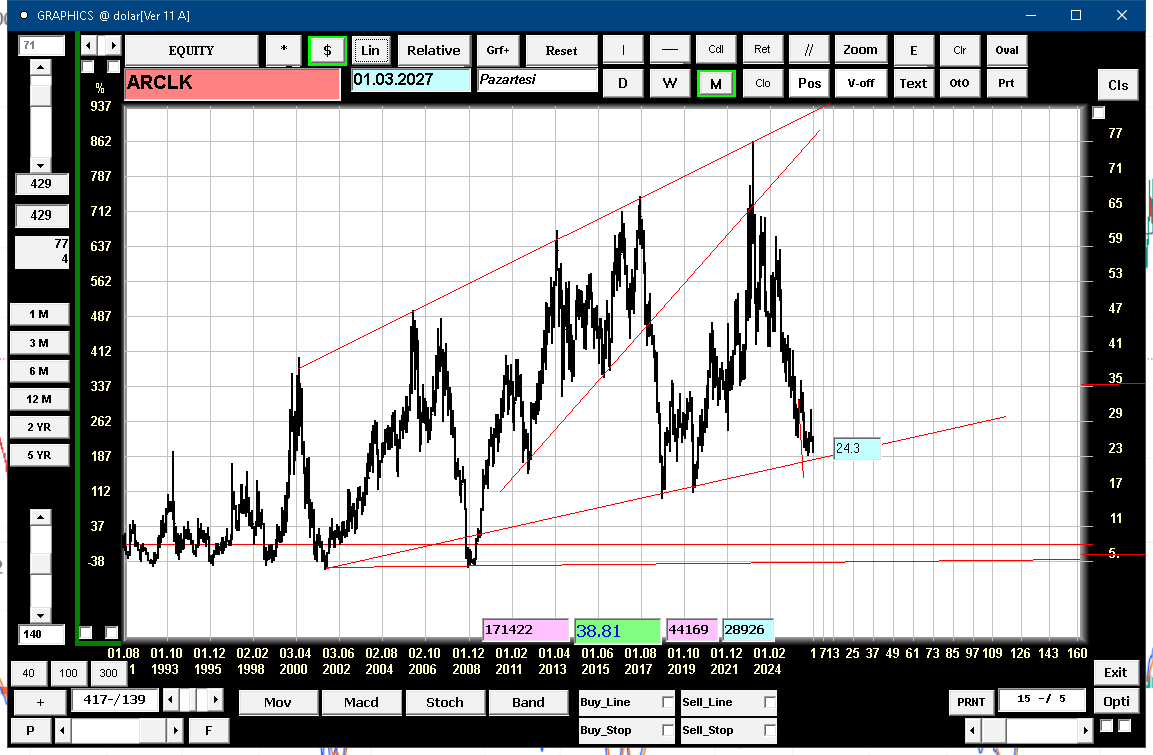Click the Cdl candlestick button
The height and width of the screenshot is (755, 1153).
(716, 50)
